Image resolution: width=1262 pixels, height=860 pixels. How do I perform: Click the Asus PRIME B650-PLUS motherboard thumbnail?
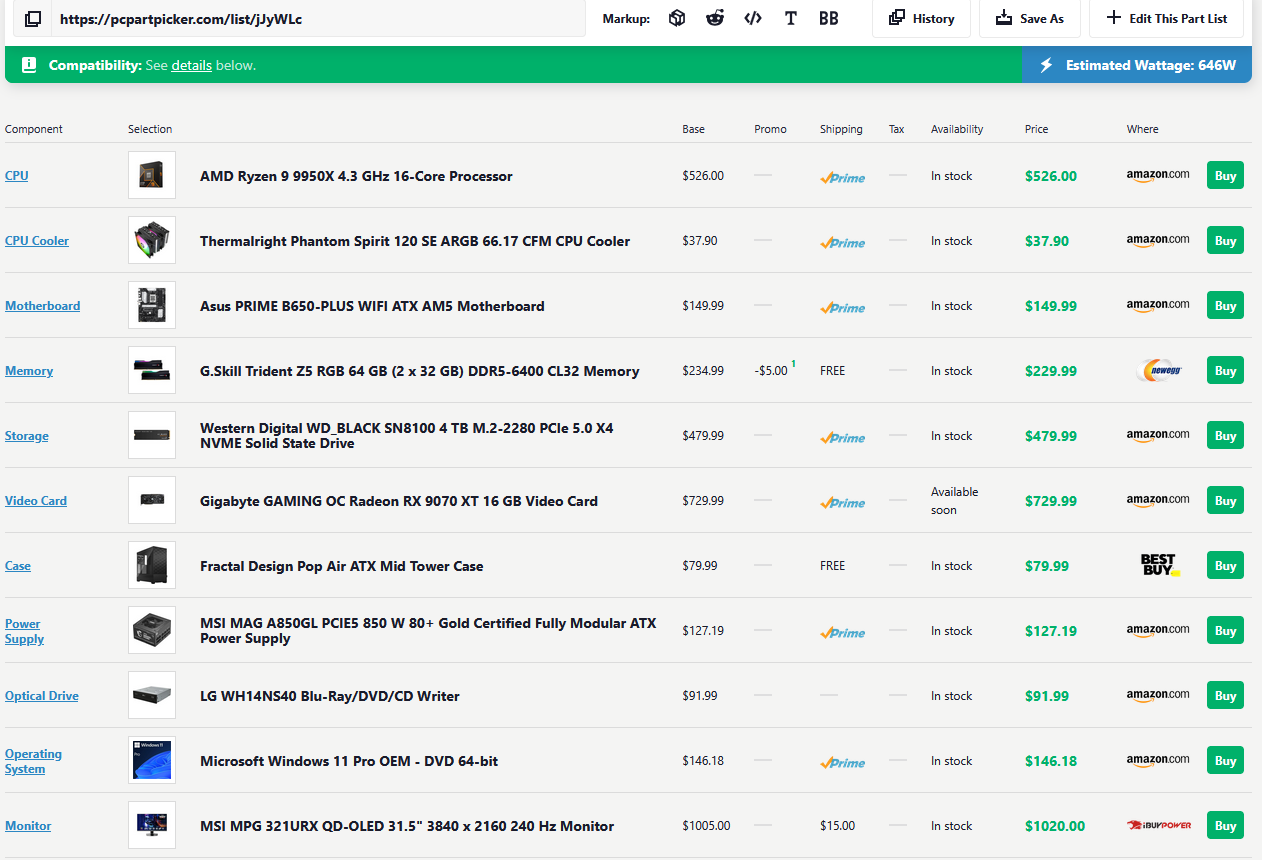[152, 305]
